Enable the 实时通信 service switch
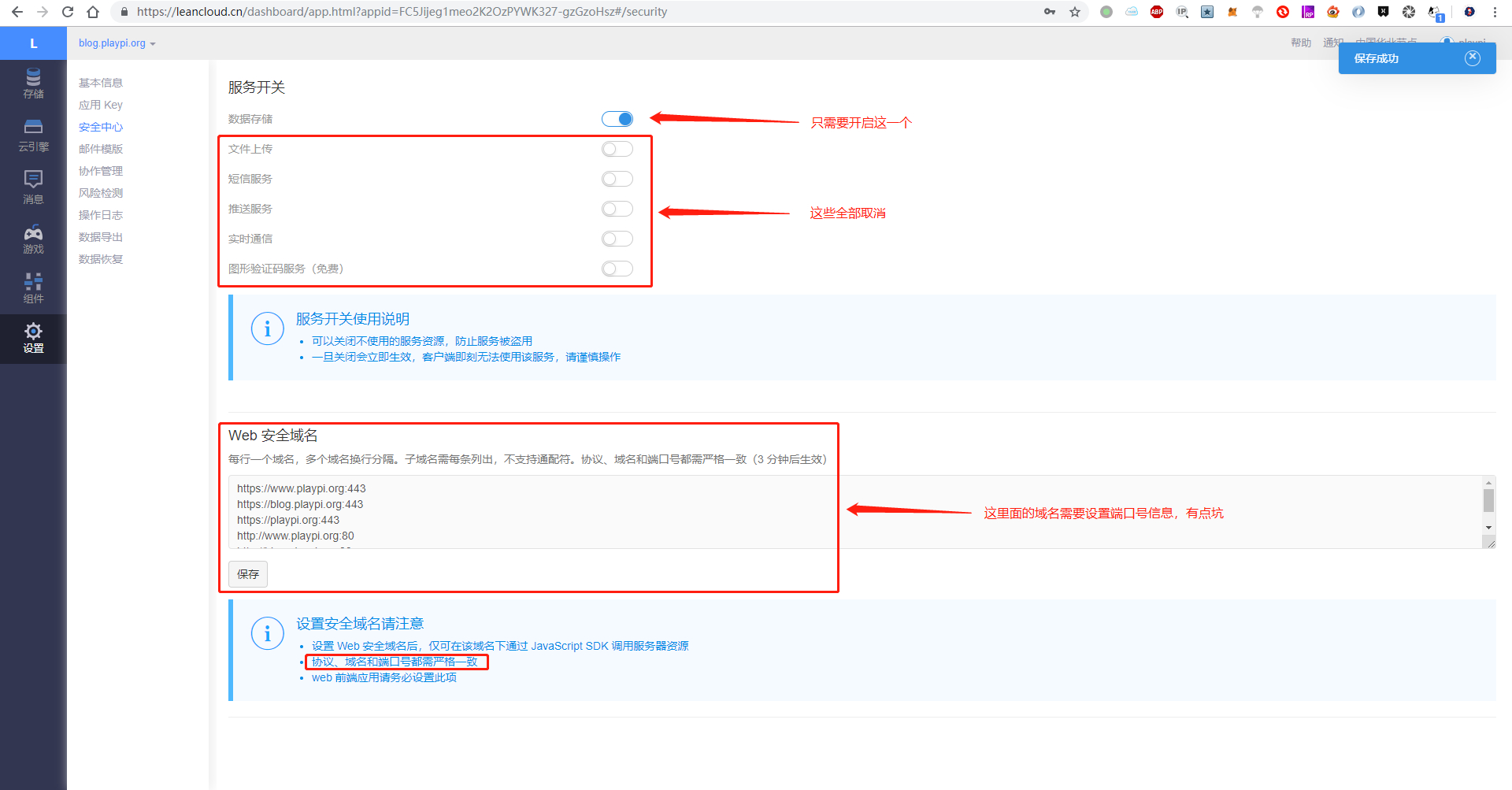The image size is (1512, 790). (617, 239)
